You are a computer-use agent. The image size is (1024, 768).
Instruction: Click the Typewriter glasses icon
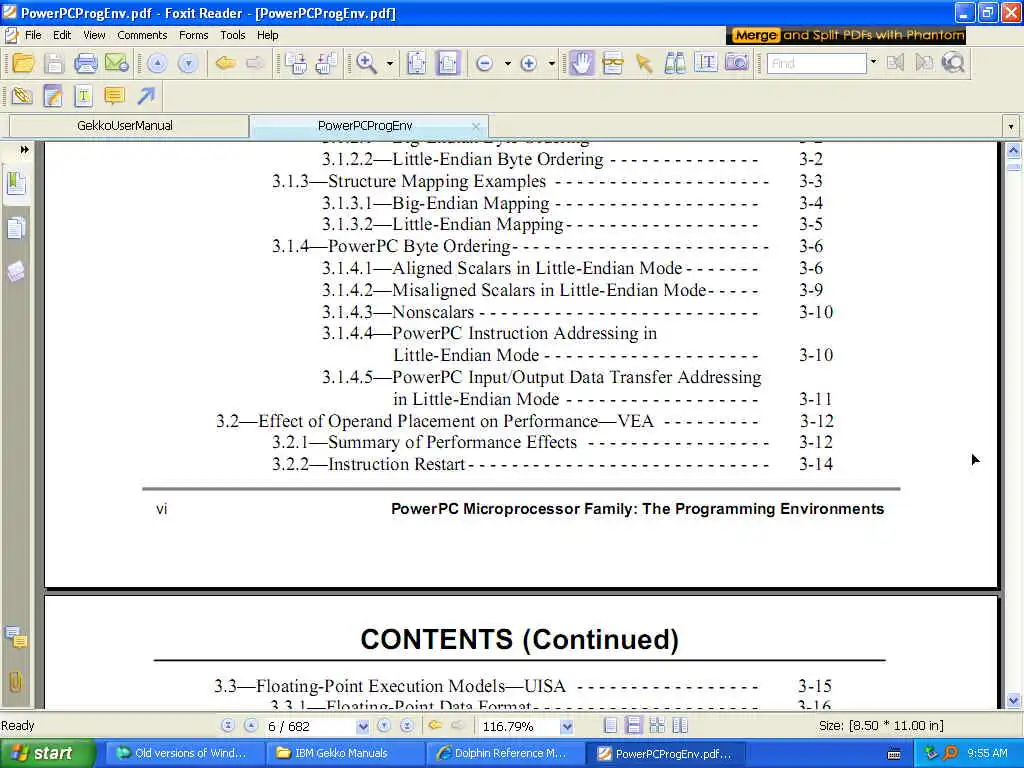click(x=613, y=63)
